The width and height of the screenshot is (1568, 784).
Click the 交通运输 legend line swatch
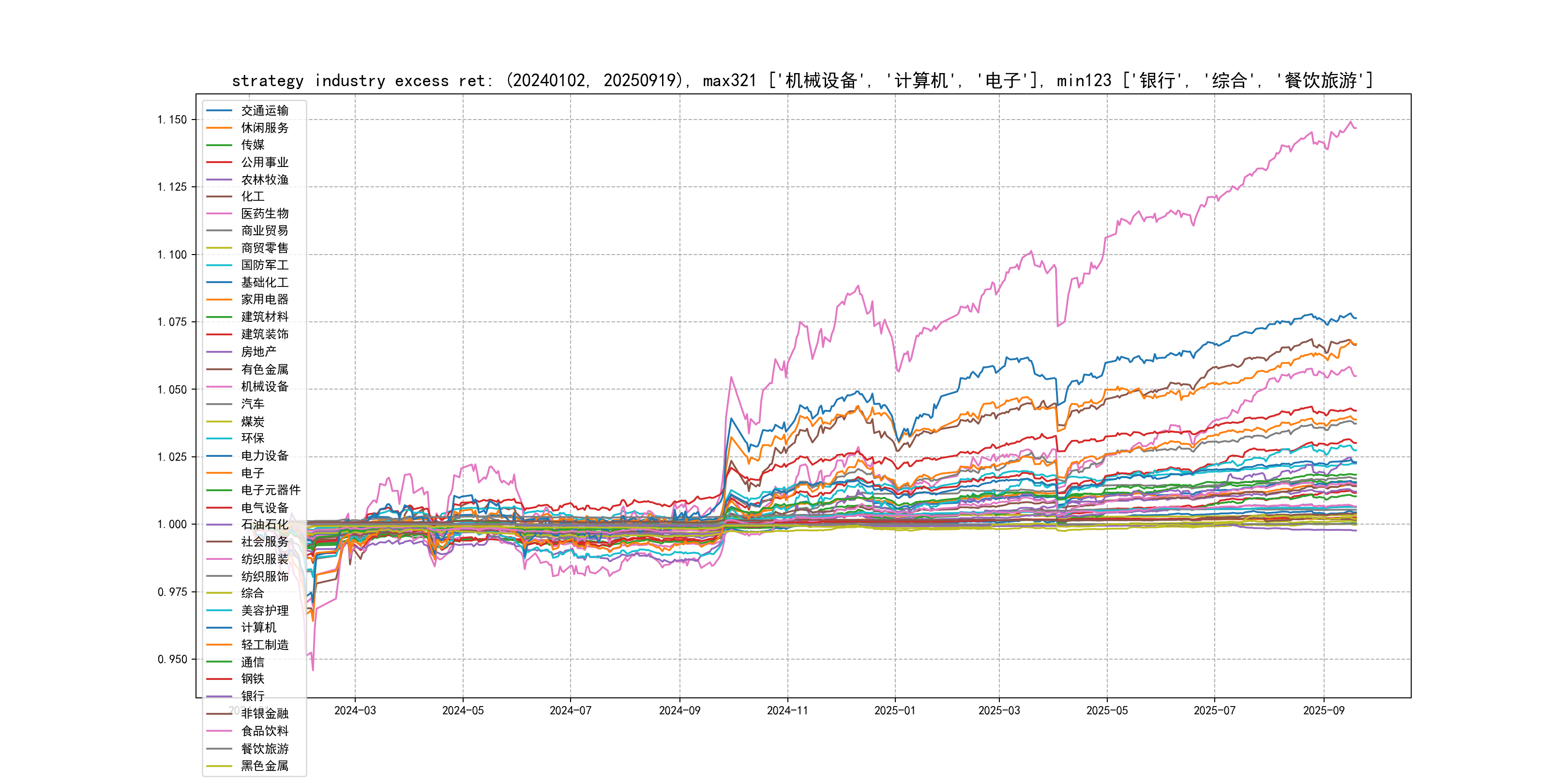click(x=219, y=111)
